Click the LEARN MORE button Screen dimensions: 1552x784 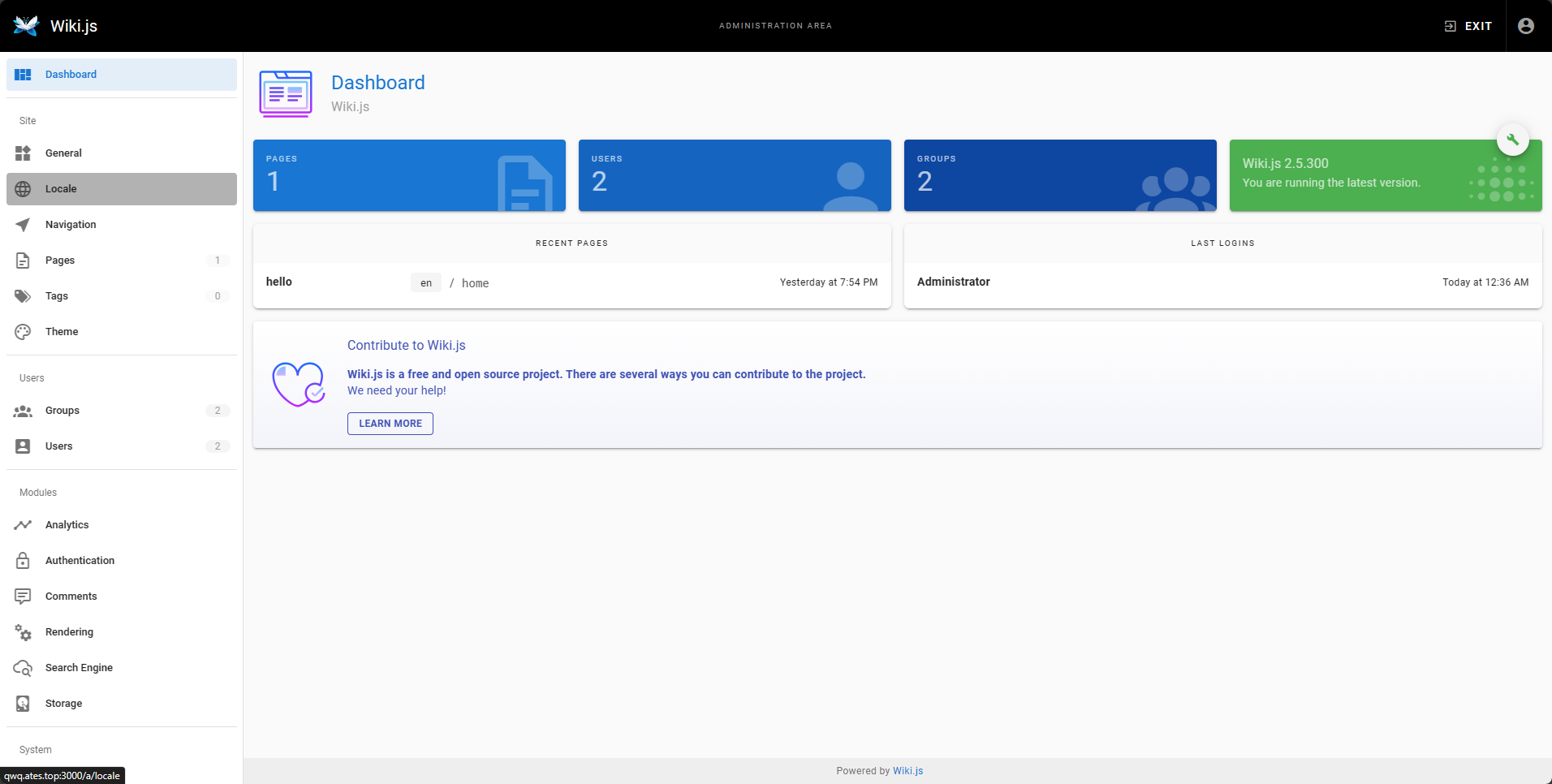pos(390,424)
